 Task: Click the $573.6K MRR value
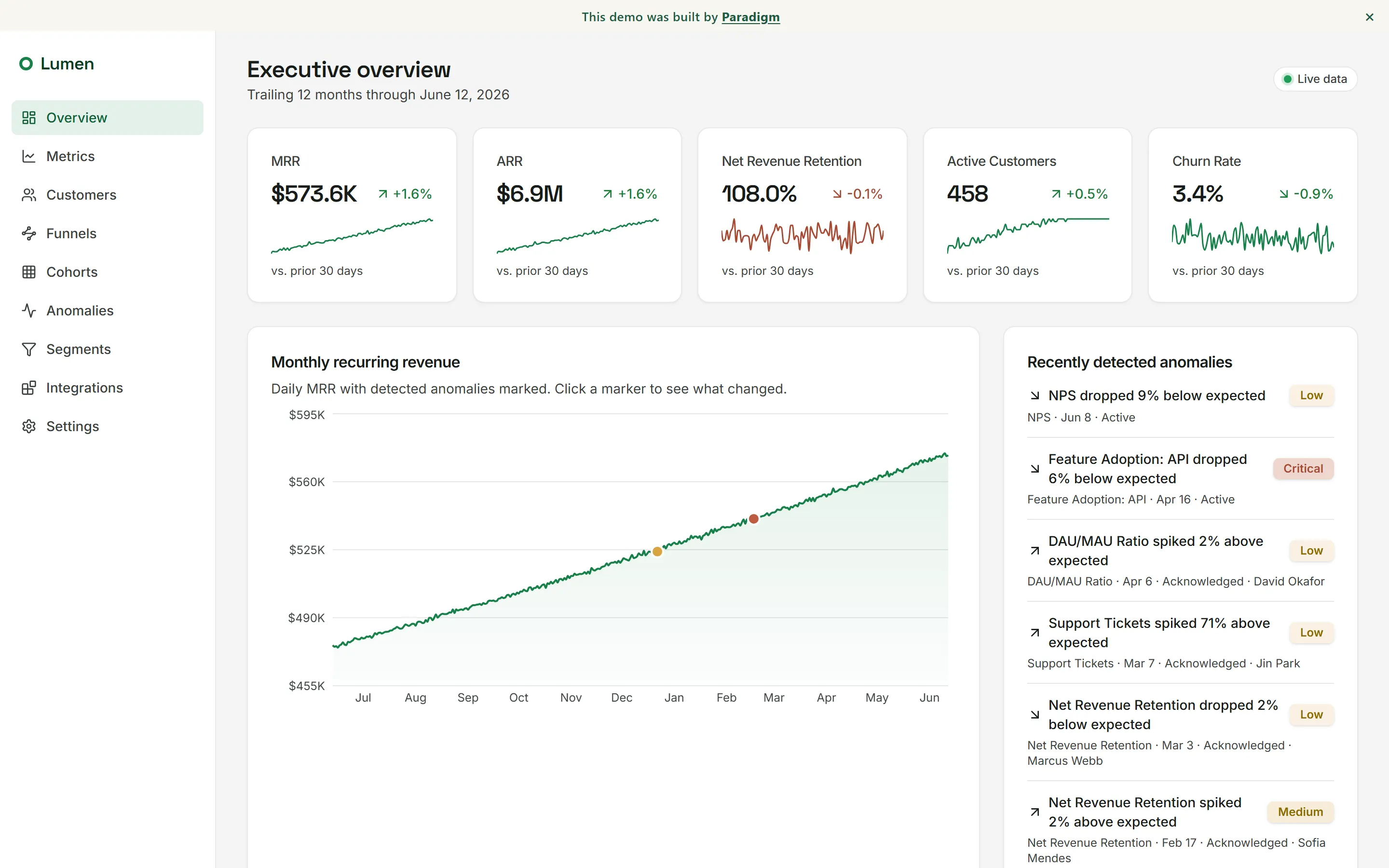coord(314,194)
